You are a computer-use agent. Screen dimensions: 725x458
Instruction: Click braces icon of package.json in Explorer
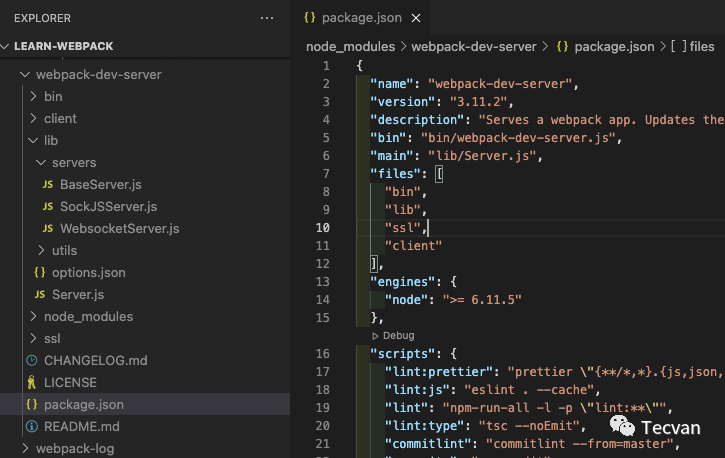(31, 404)
